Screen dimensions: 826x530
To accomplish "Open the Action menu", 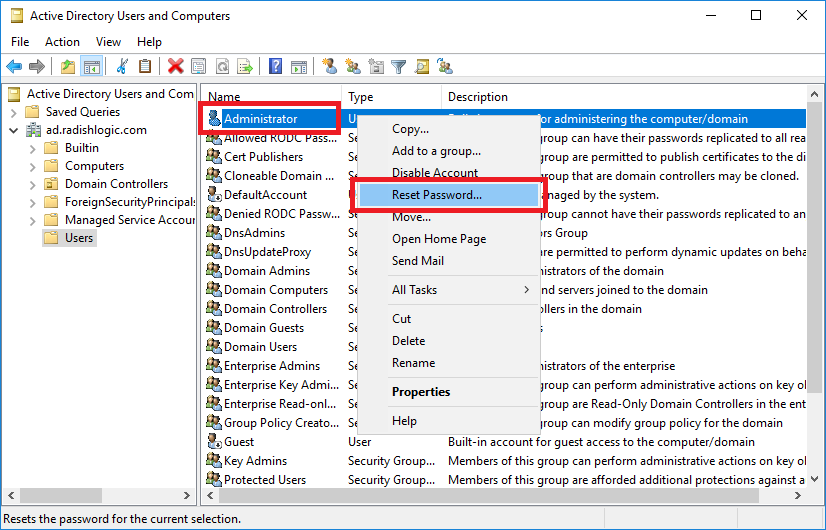I will click(x=62, y=42).
